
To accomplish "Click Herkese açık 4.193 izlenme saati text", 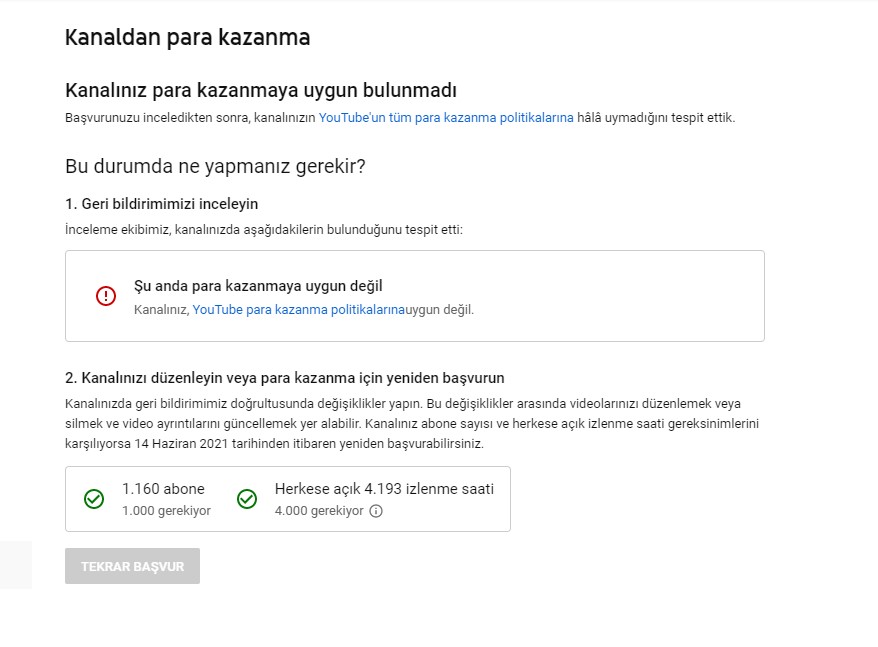I will pyautogui.click(x=384, y=489).
